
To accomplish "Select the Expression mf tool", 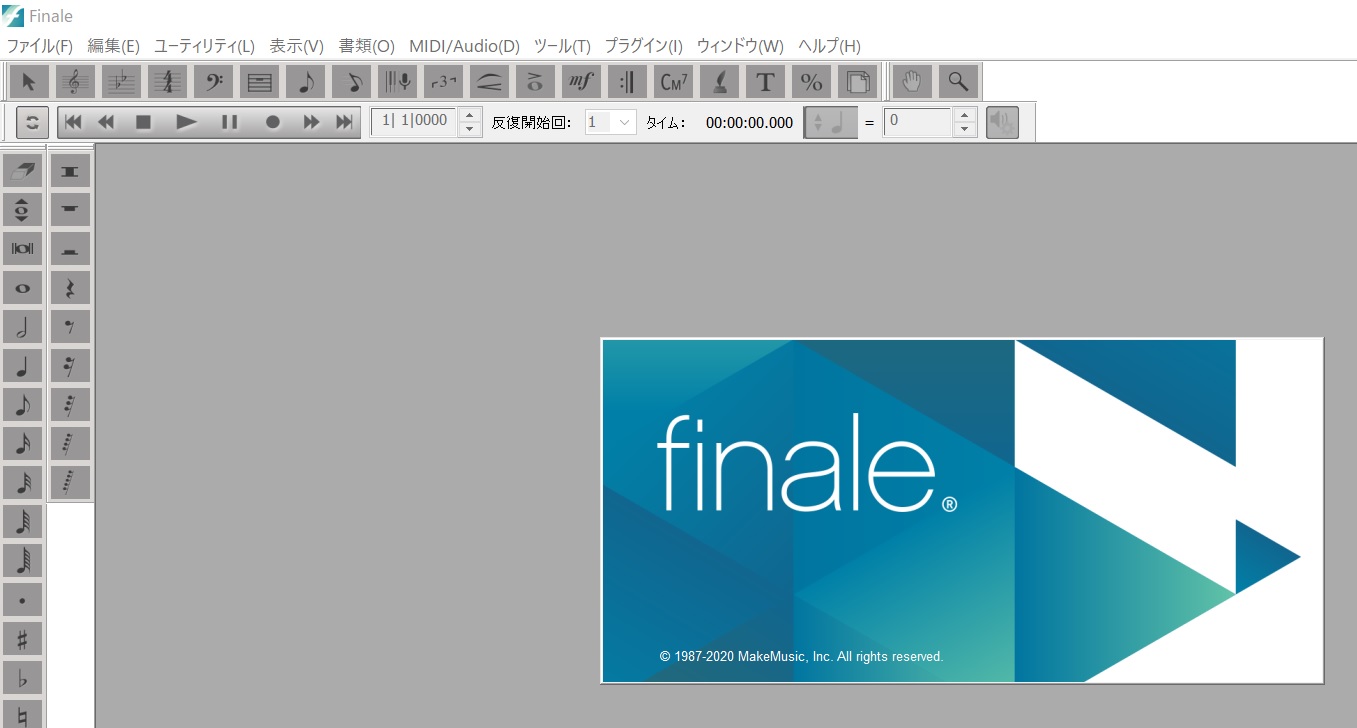I will pyautogui.click(x=581, y=81).
